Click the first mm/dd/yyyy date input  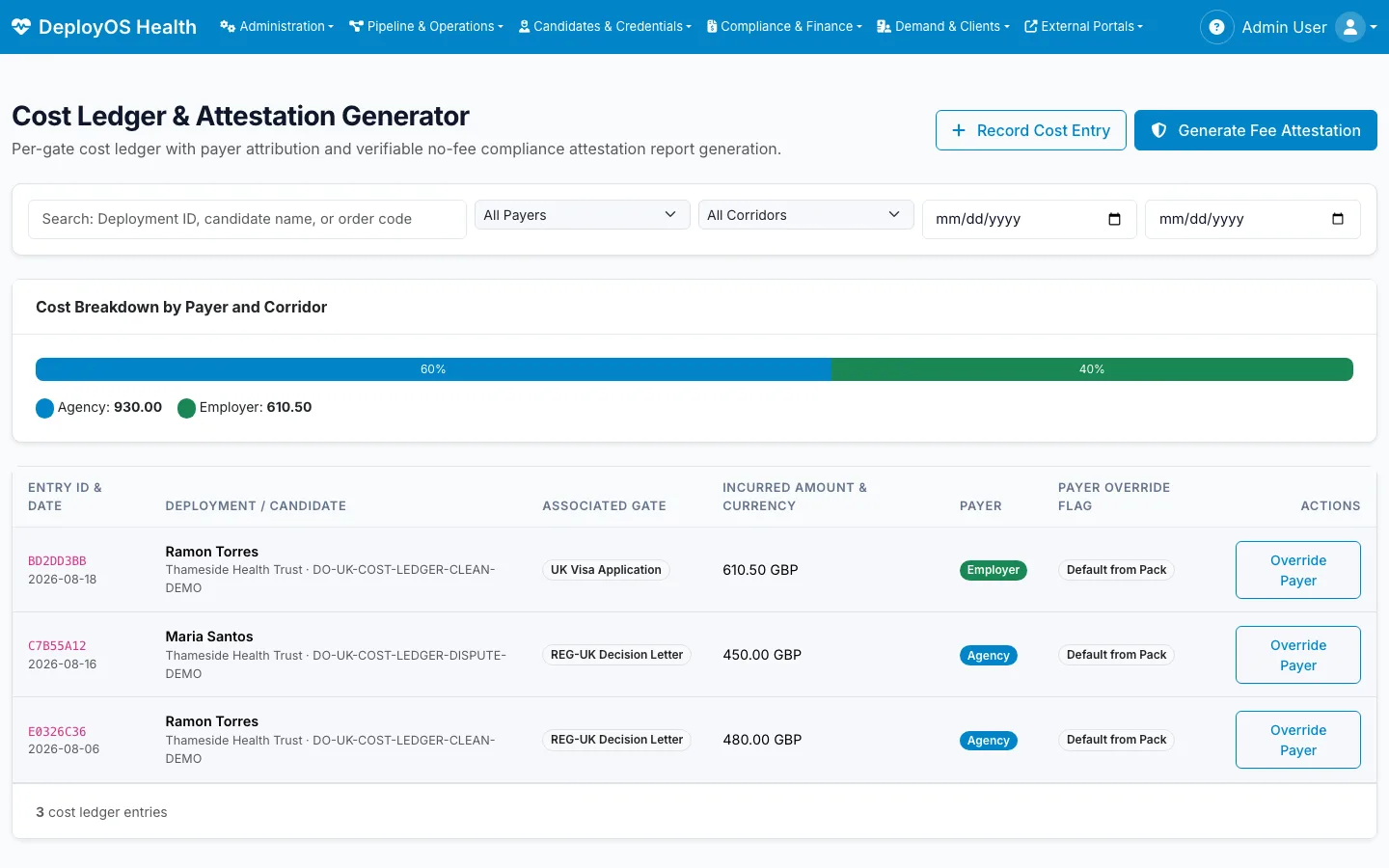(1029, 219)
